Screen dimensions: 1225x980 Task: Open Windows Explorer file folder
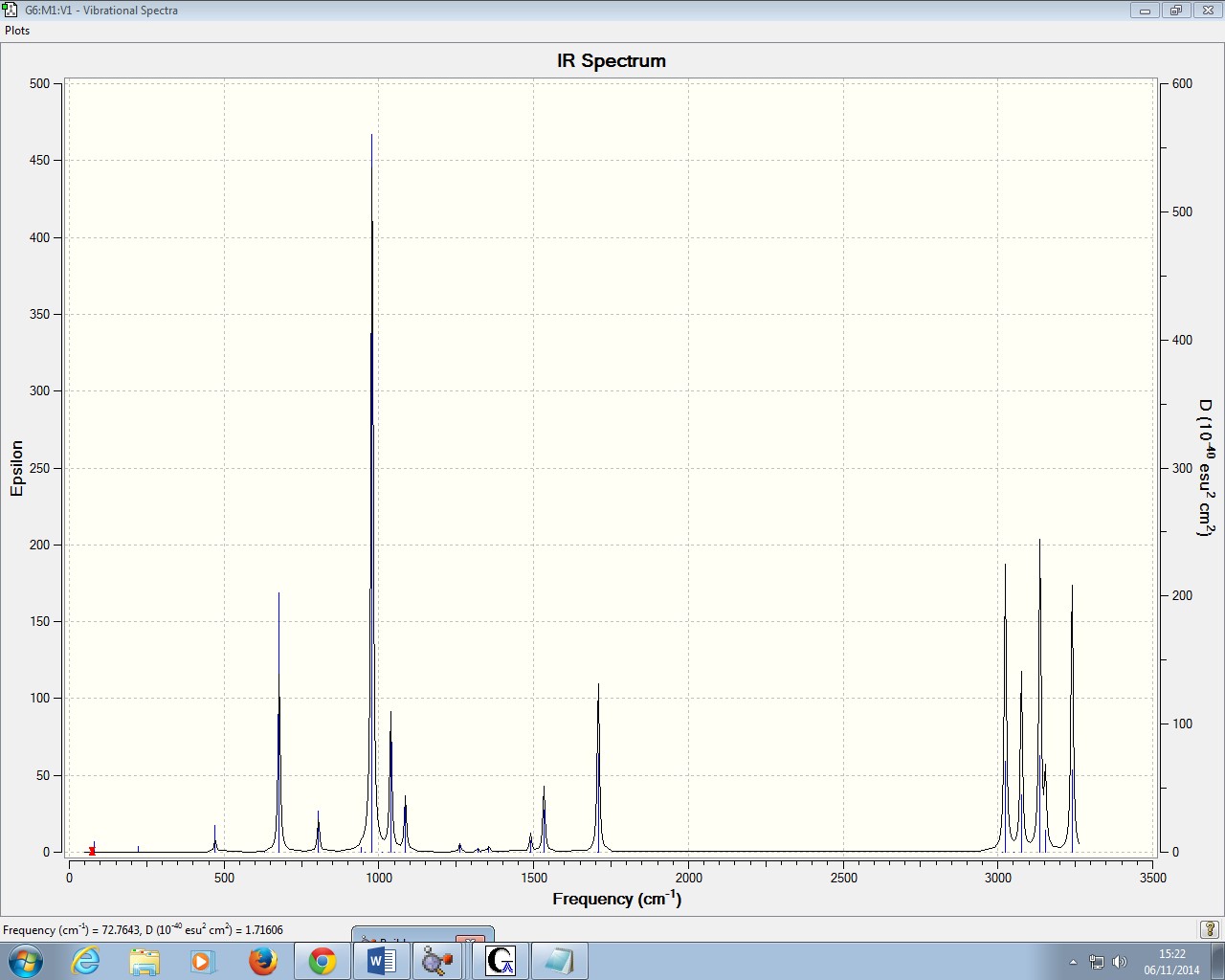tap(145, 961)
